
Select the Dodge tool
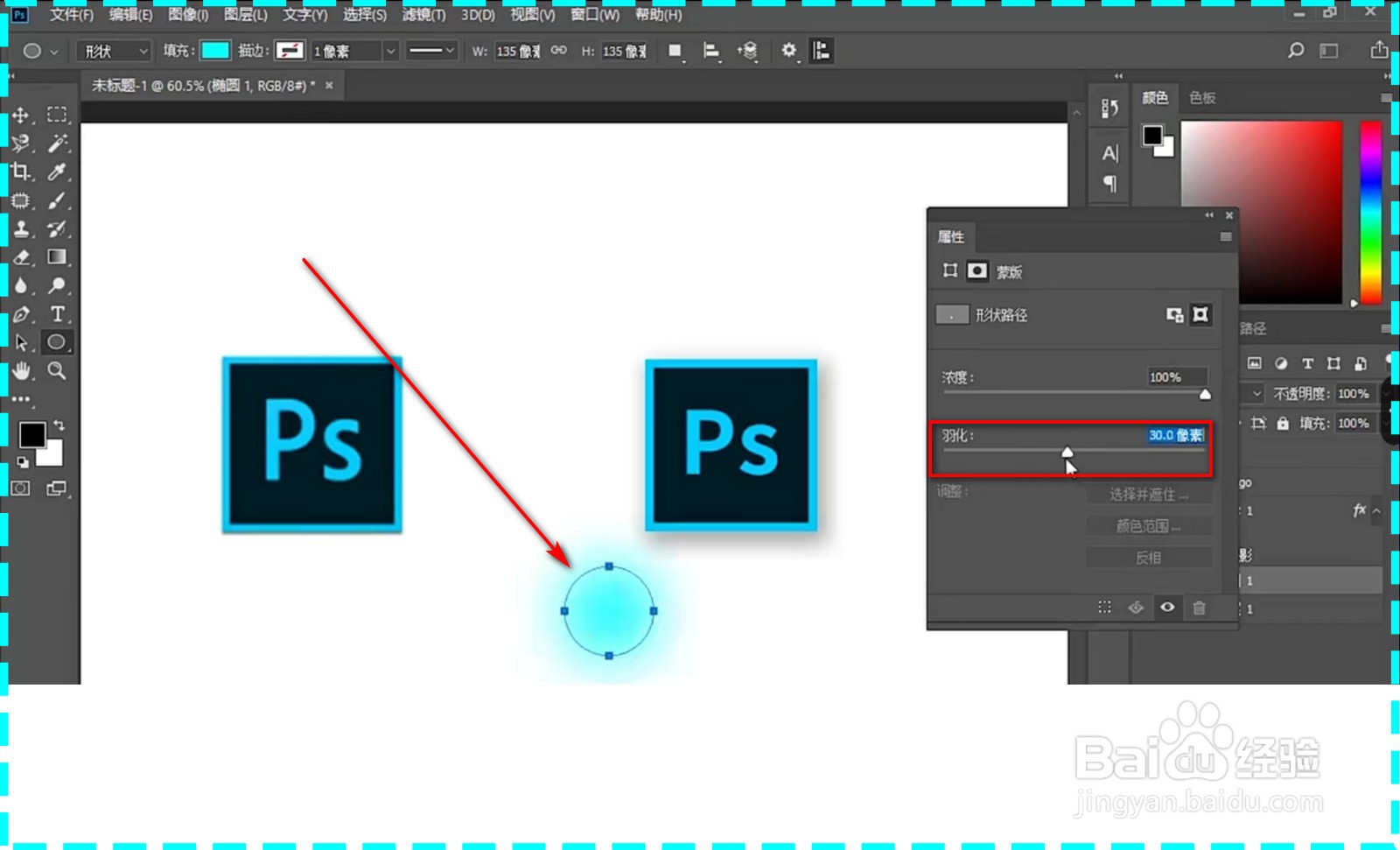click(x=57, y=285)
